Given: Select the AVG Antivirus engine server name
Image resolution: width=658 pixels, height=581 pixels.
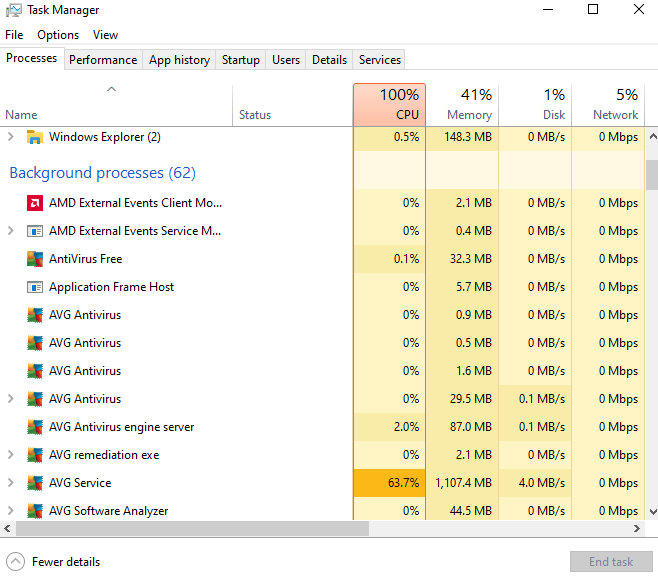Looking at the screenshot, I should click(x=121, y=427).
